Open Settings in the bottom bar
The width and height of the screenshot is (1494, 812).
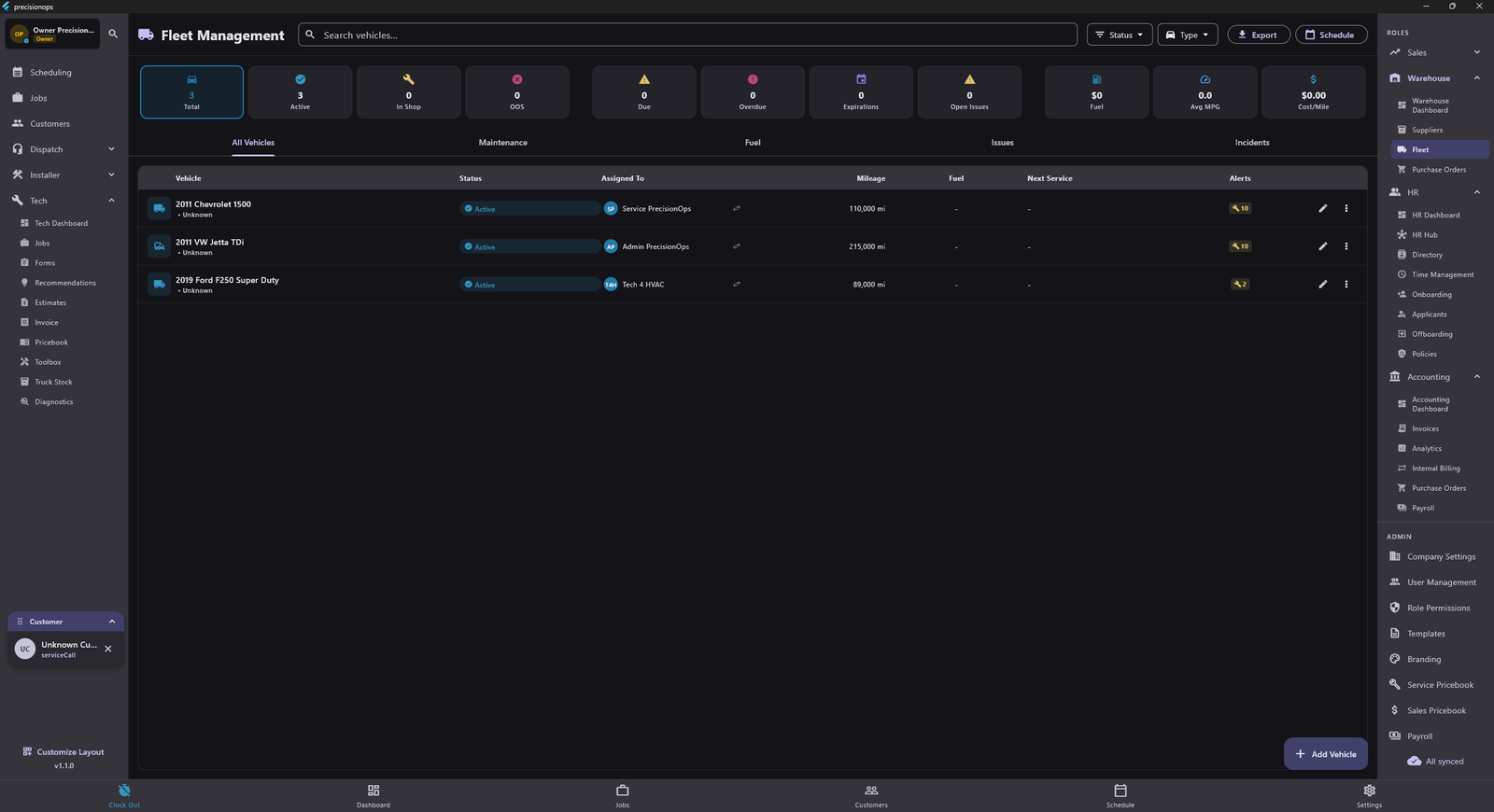1369,795
